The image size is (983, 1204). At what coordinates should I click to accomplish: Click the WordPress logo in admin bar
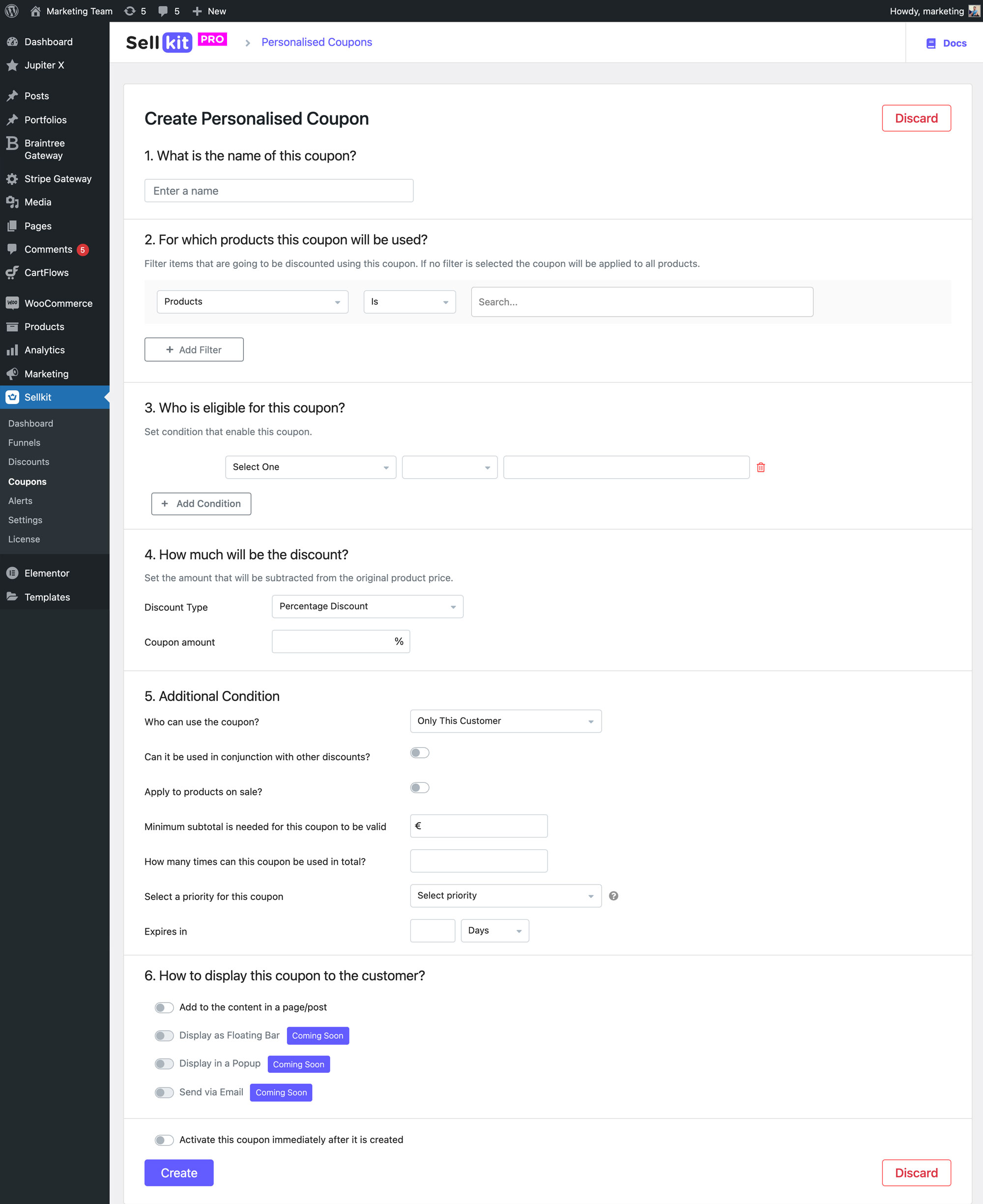(12, 11)
